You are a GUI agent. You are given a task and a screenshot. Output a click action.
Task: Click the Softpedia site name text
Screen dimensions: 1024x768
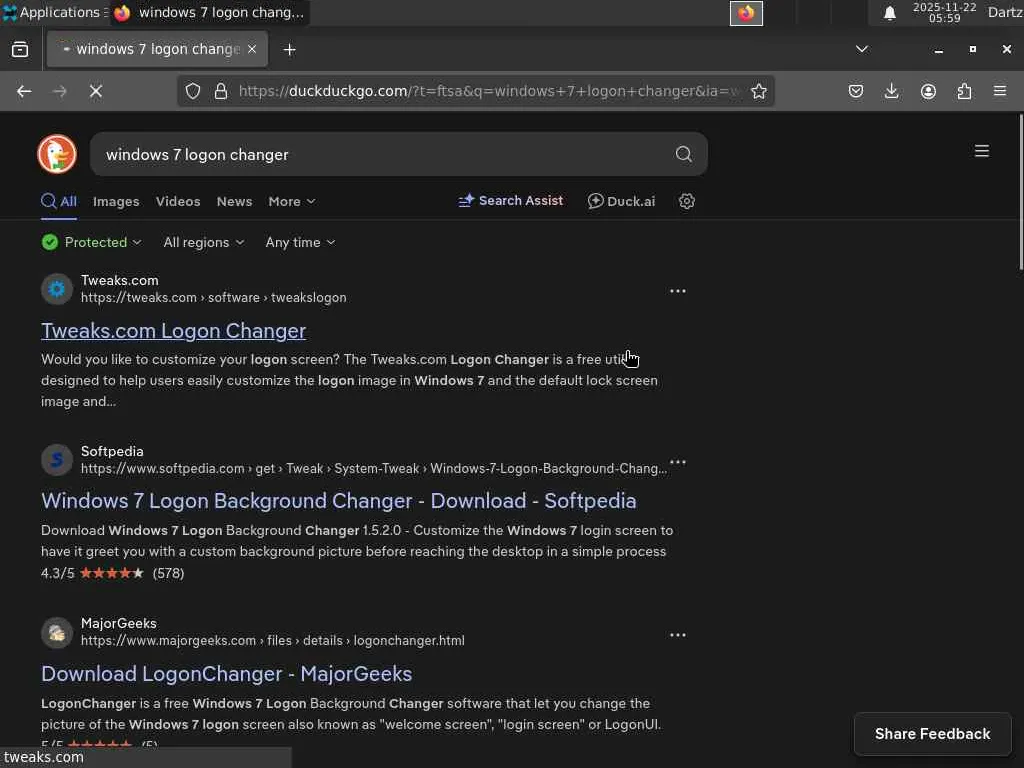[112, 451]
